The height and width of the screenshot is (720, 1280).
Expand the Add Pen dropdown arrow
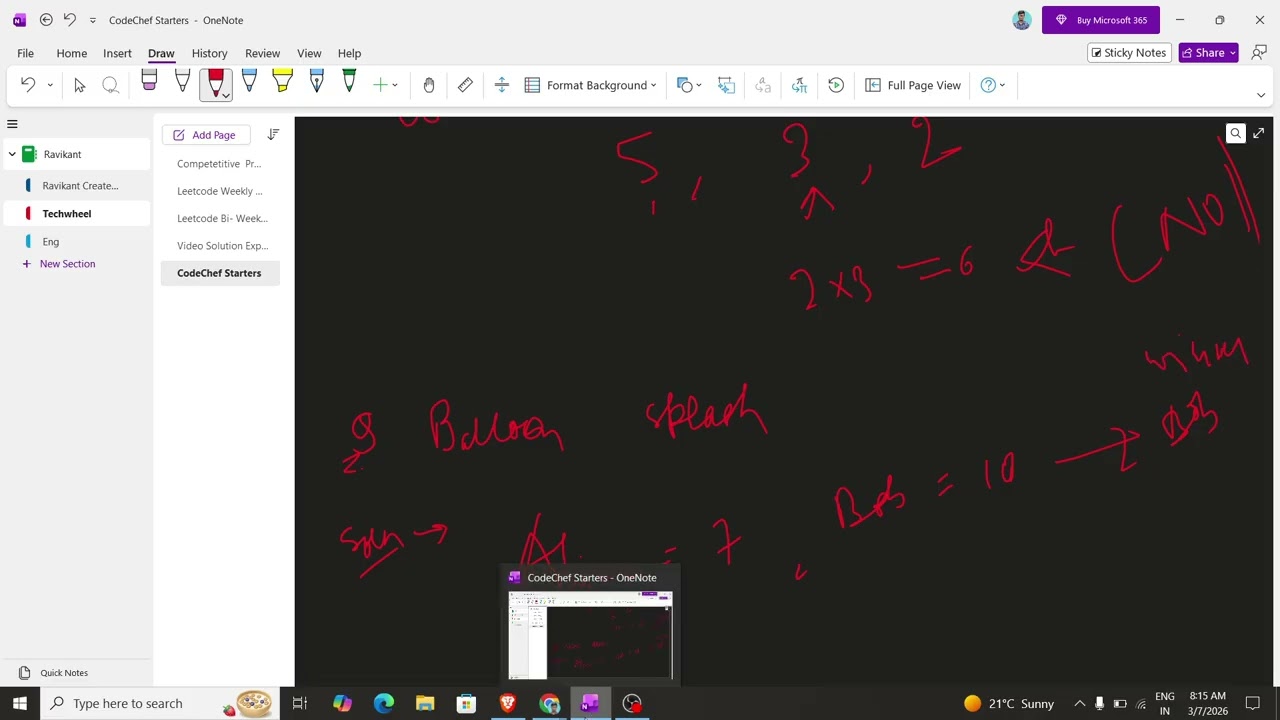[395, 85]
